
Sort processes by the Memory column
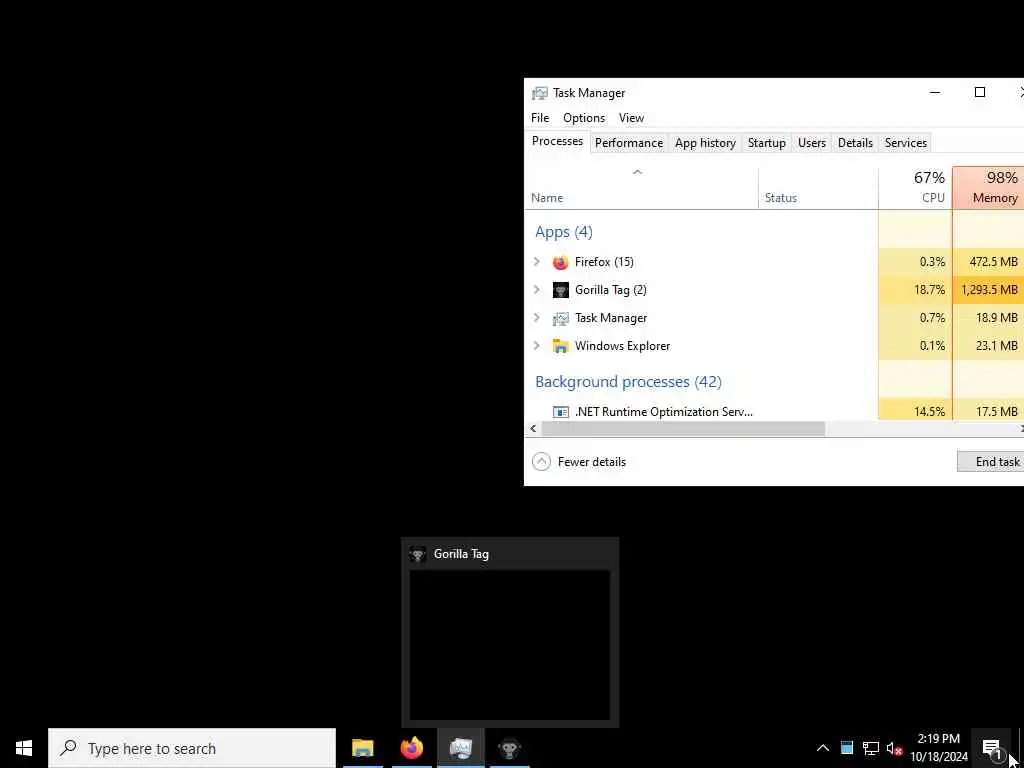(x=989, y=188)
